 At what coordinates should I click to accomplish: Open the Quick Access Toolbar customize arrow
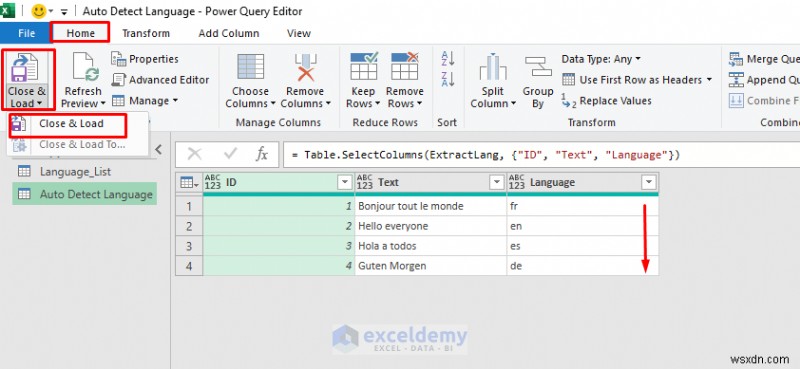pos(64,12)
